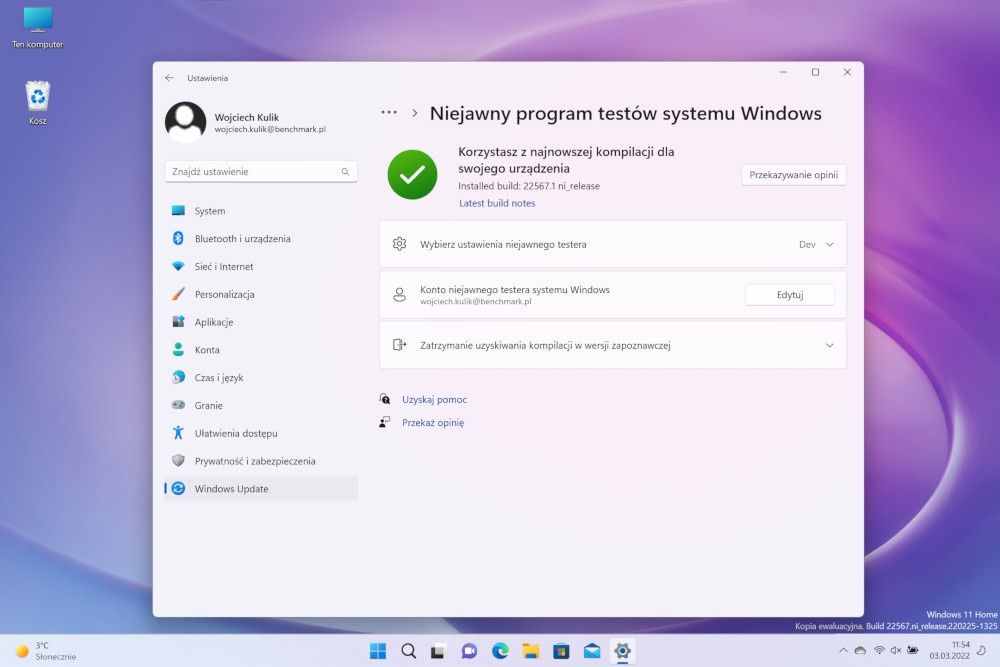Open taskbar Search
Screen dimensions: 1000x667
(x=408, y=651)
